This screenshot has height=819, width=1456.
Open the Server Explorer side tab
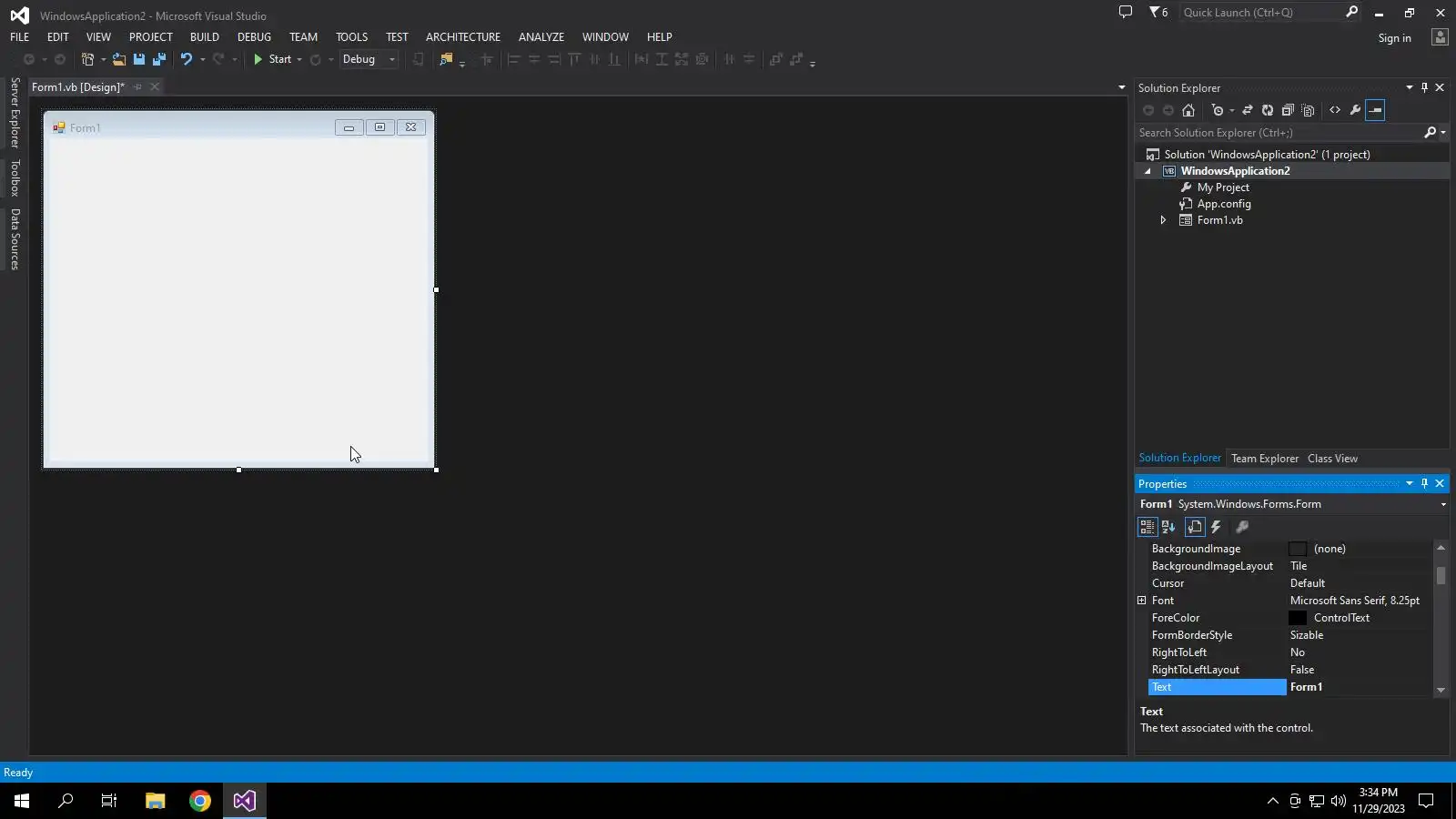(15, 112)
